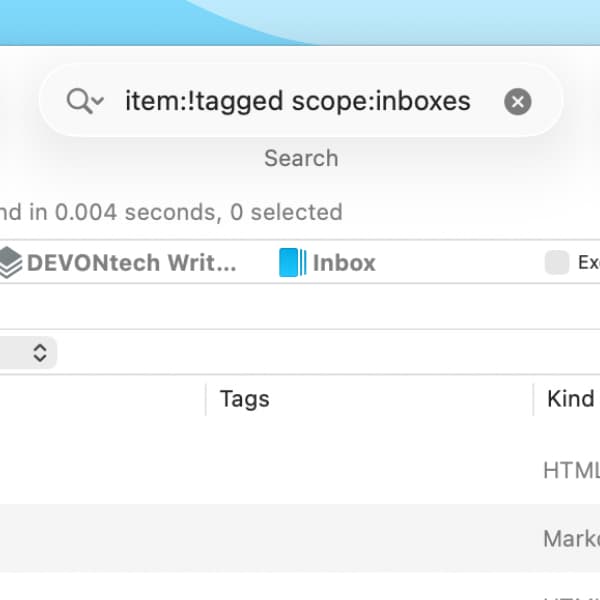Viewport: 600px width, 600px height.
Task: Click the blue Inbox icon
Action: (x=292, y=263)
